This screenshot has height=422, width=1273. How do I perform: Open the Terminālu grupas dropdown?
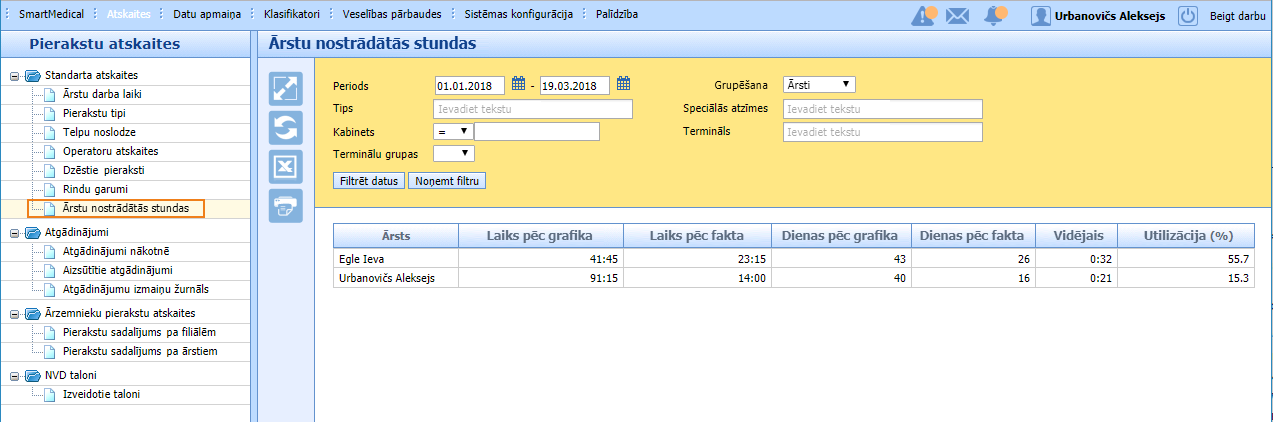[453, 153]
